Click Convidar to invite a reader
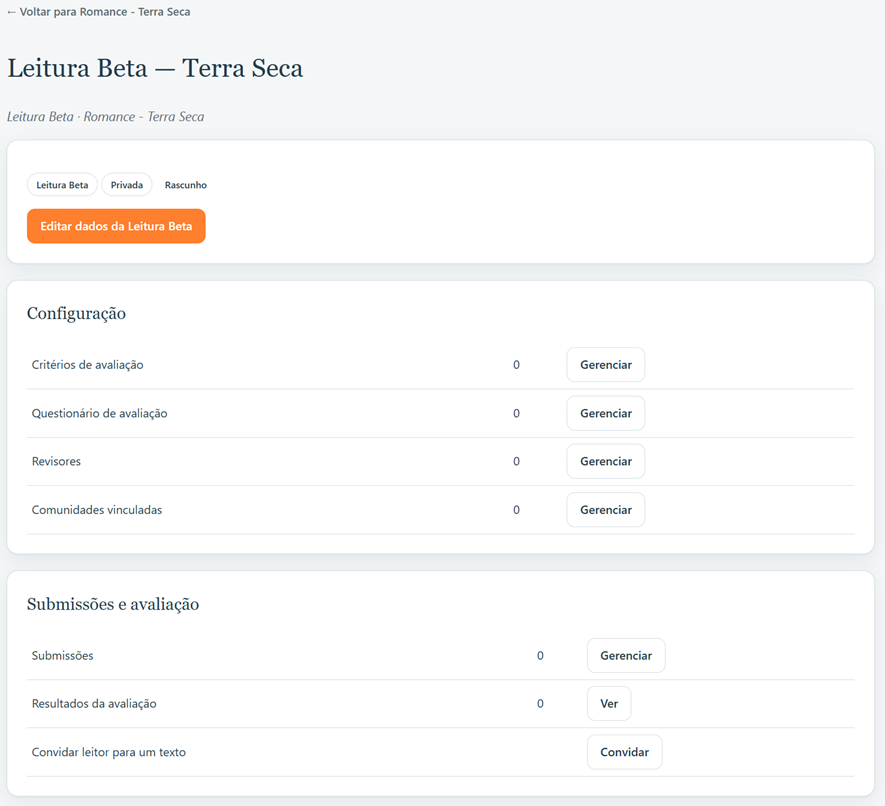Screen dimensions: 885x806 pos(624,752)
